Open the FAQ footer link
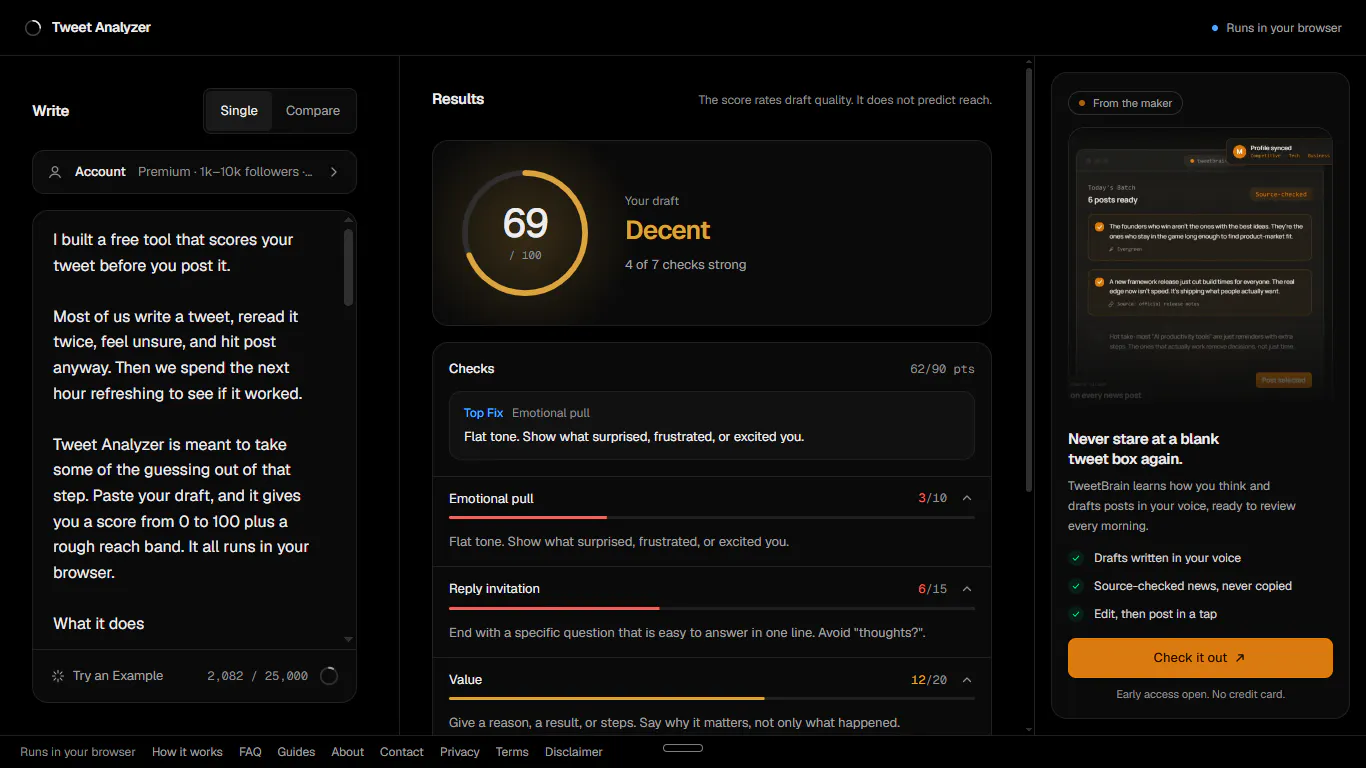Screen dimensions: 1366x768 click(250, 752)
